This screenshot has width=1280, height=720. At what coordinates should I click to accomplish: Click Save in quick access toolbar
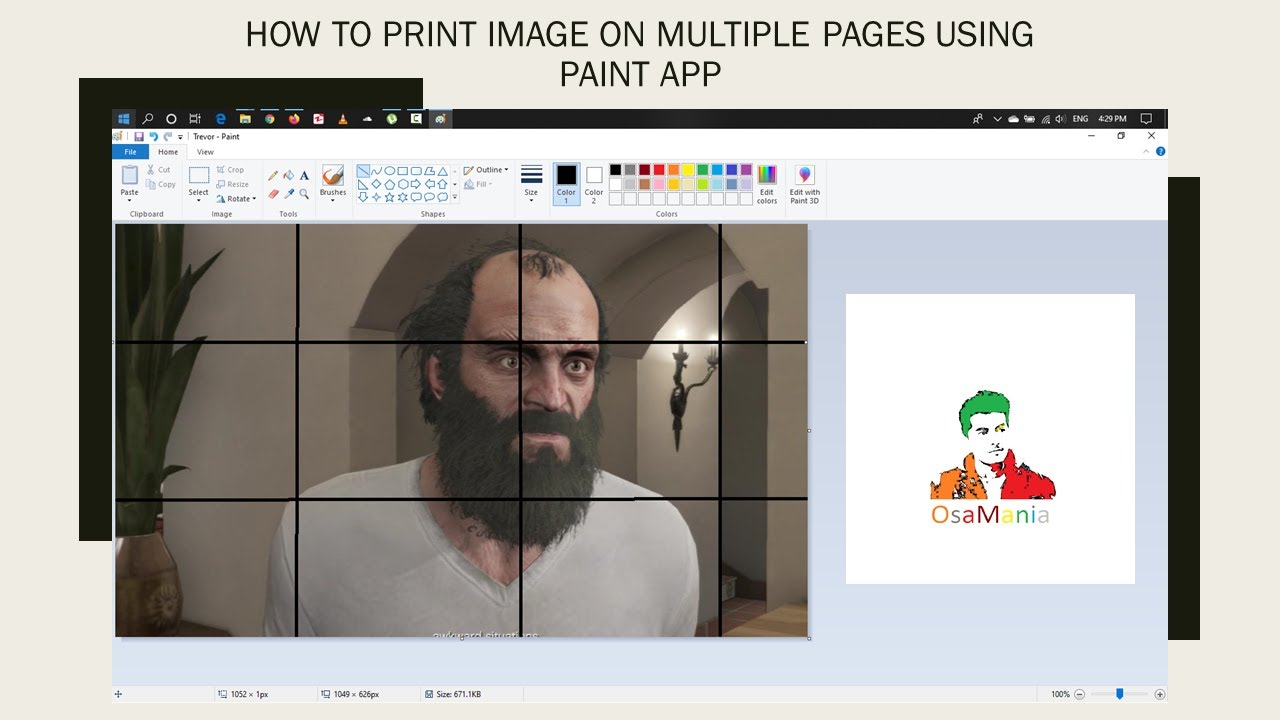coord(139,137)
